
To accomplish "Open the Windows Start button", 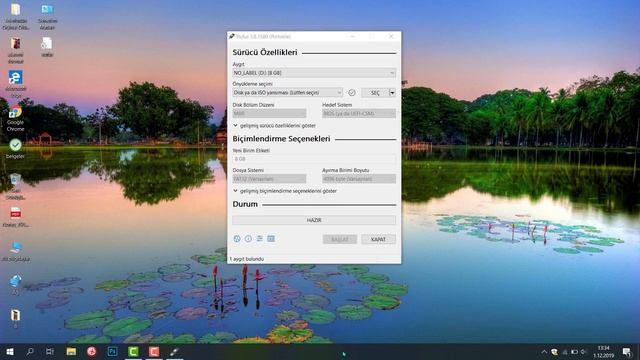I will 10,351.
